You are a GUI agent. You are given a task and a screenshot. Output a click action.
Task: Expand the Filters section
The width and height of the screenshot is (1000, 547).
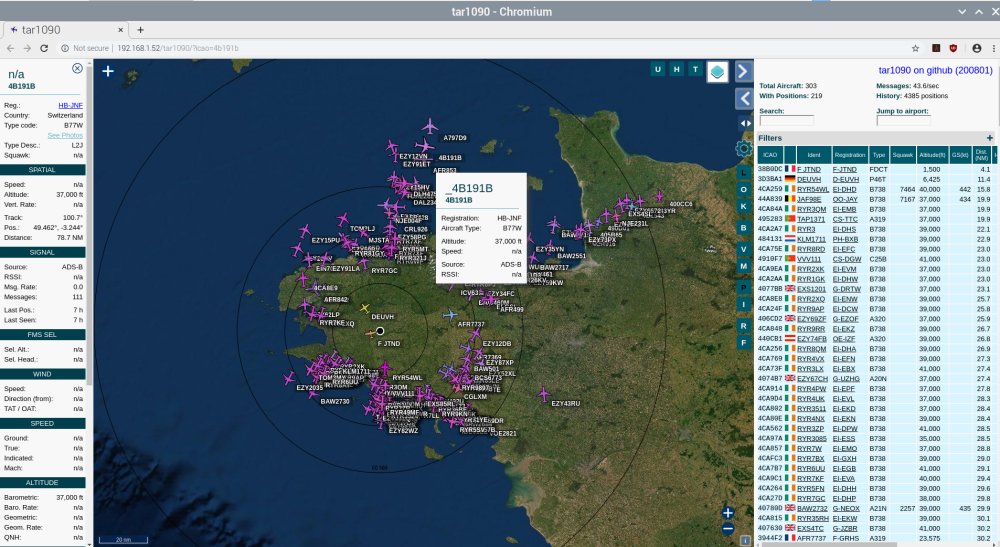point(989,138)
